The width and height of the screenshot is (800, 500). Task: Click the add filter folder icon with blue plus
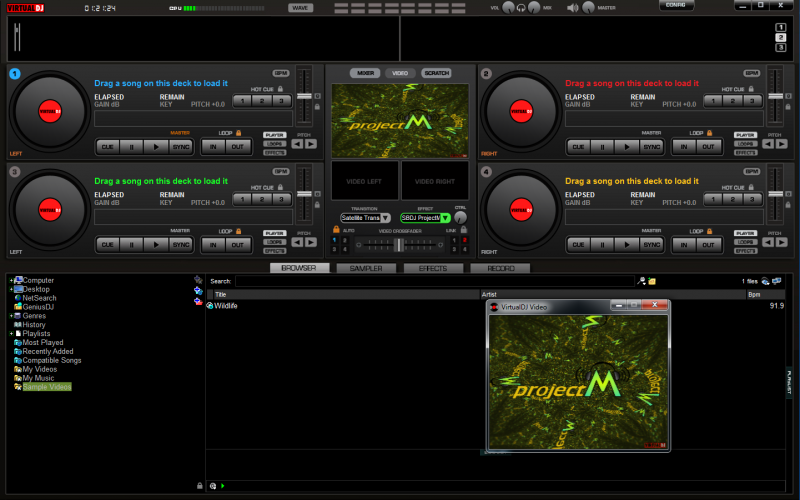[x=198, y=290]
